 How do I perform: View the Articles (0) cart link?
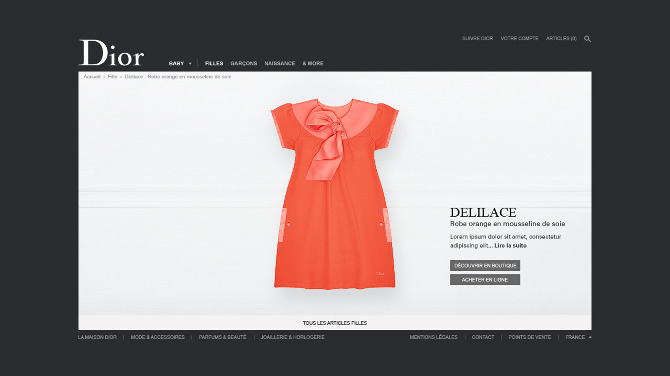(x=561, y=38)
